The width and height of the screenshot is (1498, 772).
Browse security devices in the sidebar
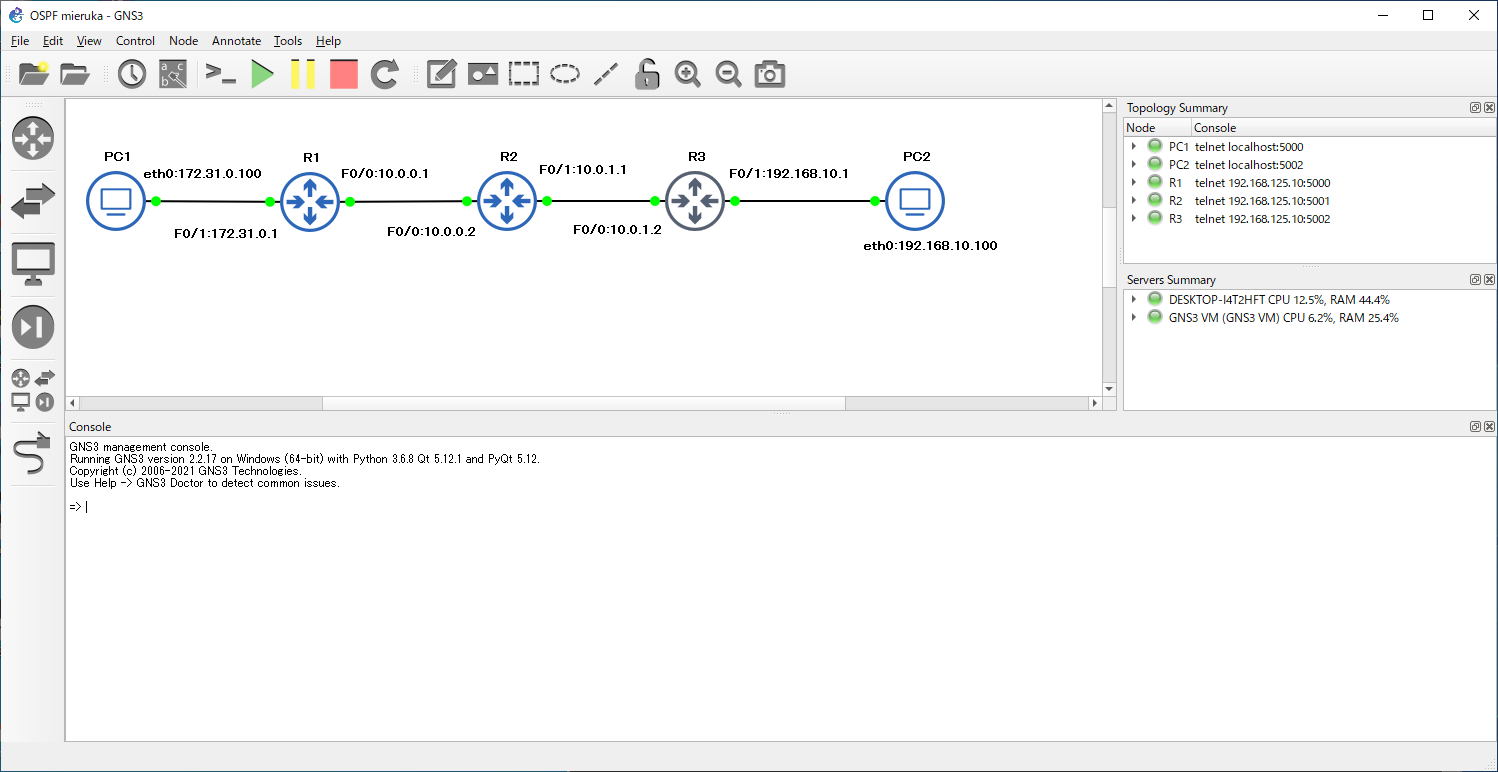33,327
